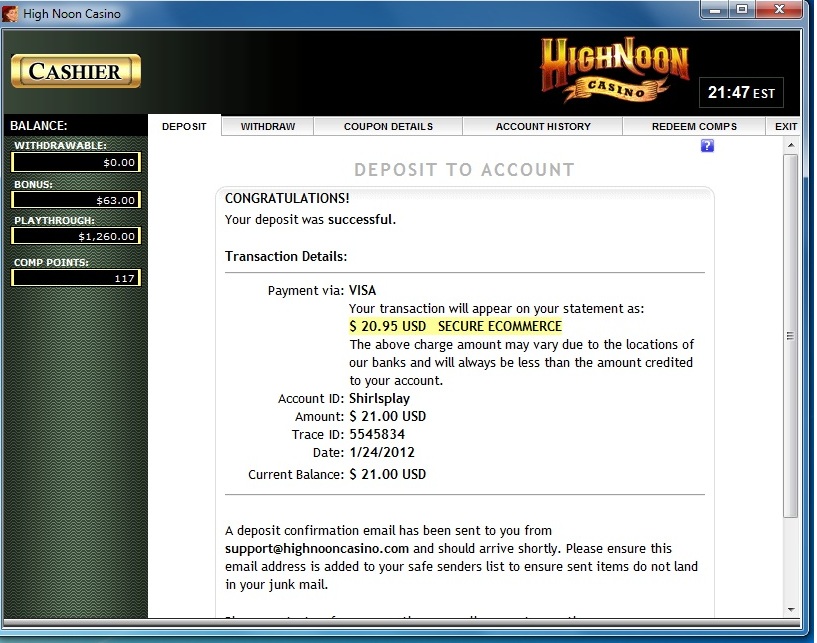
Task: Open the Coupon Details tab
Action: pyautogui.click(x=388, y=127)
